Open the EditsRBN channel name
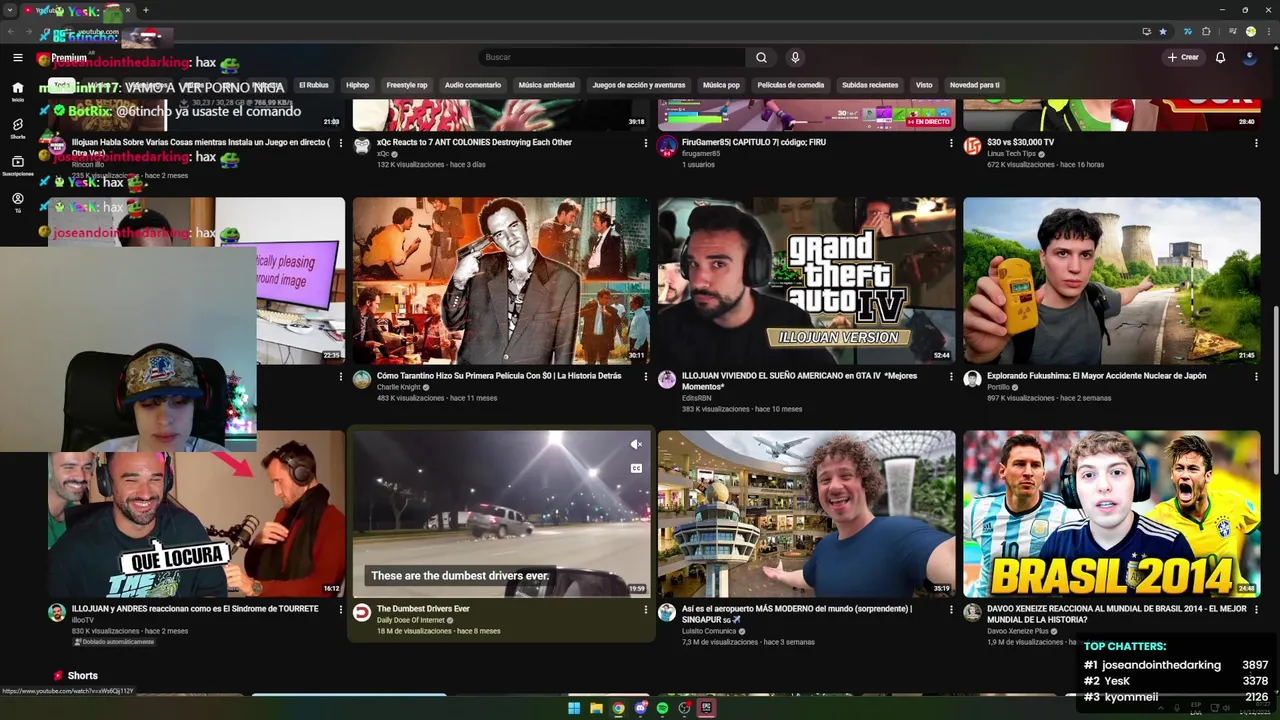Image resolution: width=1280 pixels, height=720 pixels. [x=697, y=398]
